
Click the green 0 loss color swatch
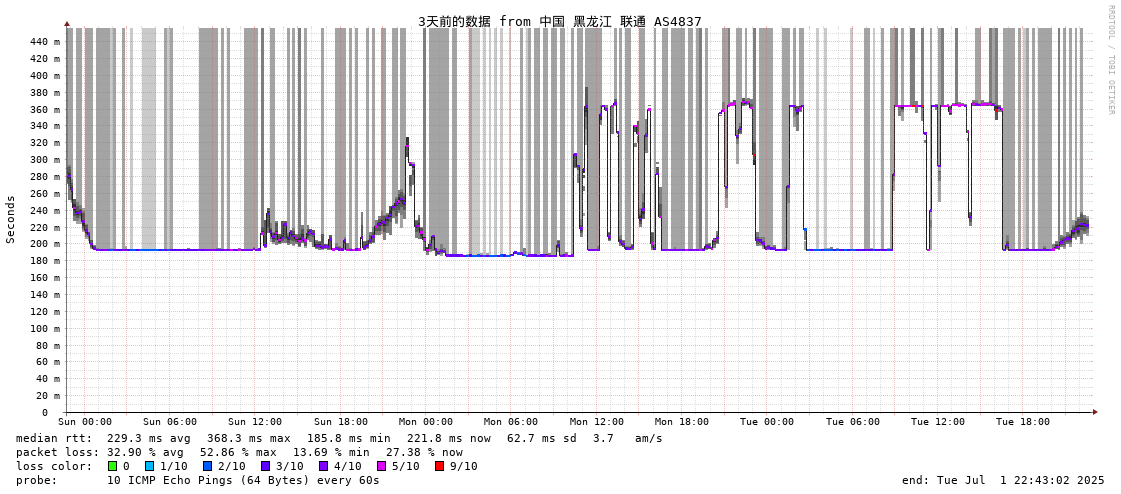click(112, 466)
